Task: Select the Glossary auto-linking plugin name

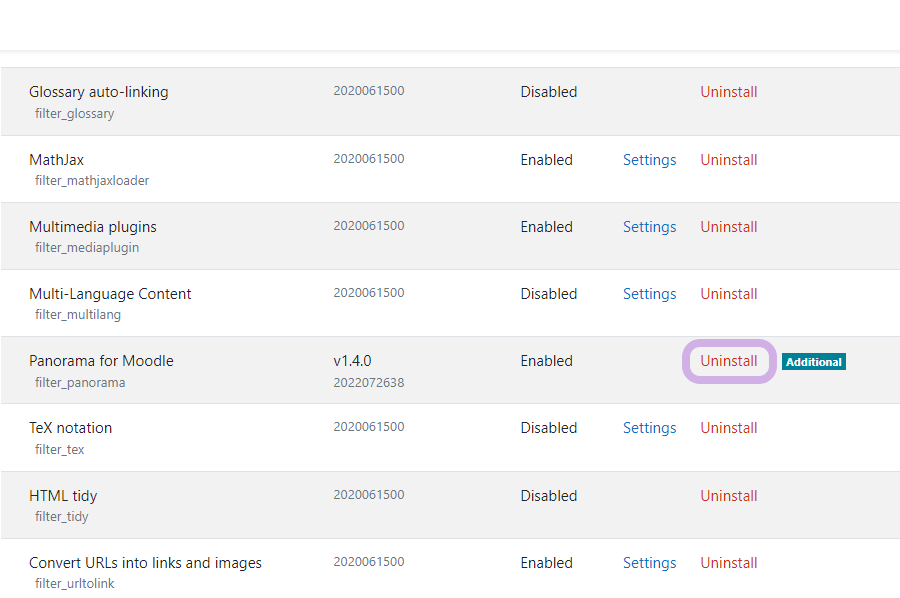Action: tap(98, 92)
